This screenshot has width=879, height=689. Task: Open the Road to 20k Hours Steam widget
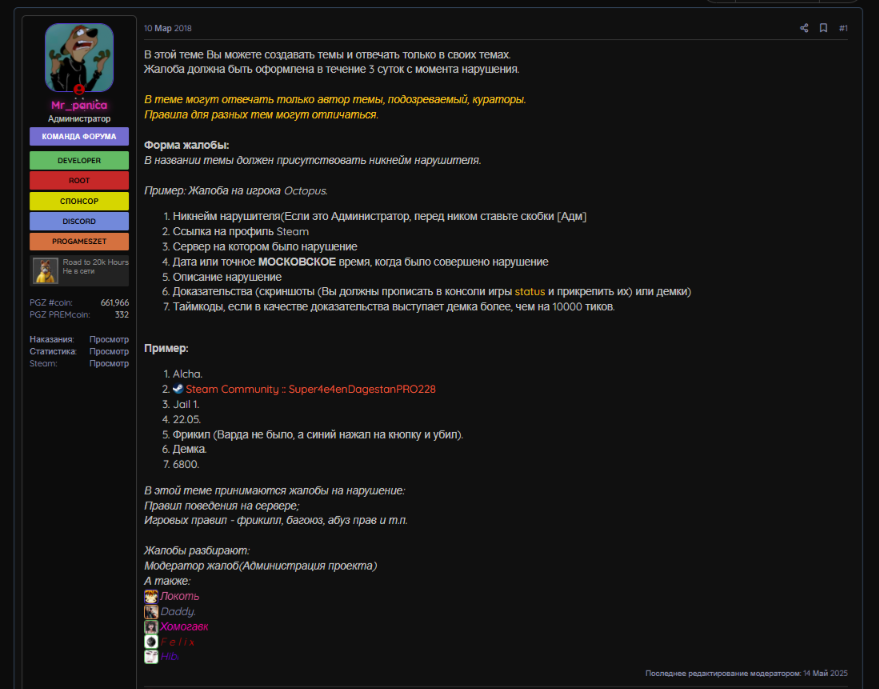pyautogui.click(x=79, y=270)
